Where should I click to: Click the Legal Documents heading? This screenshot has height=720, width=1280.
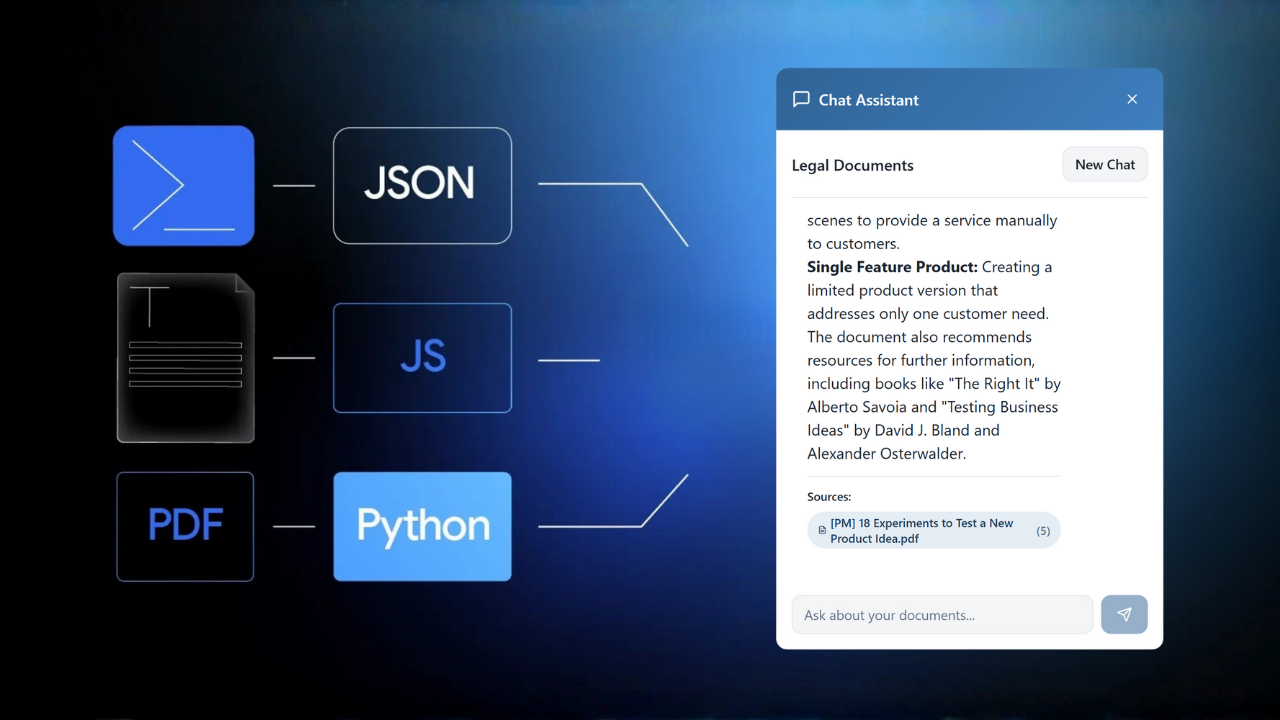852,166
